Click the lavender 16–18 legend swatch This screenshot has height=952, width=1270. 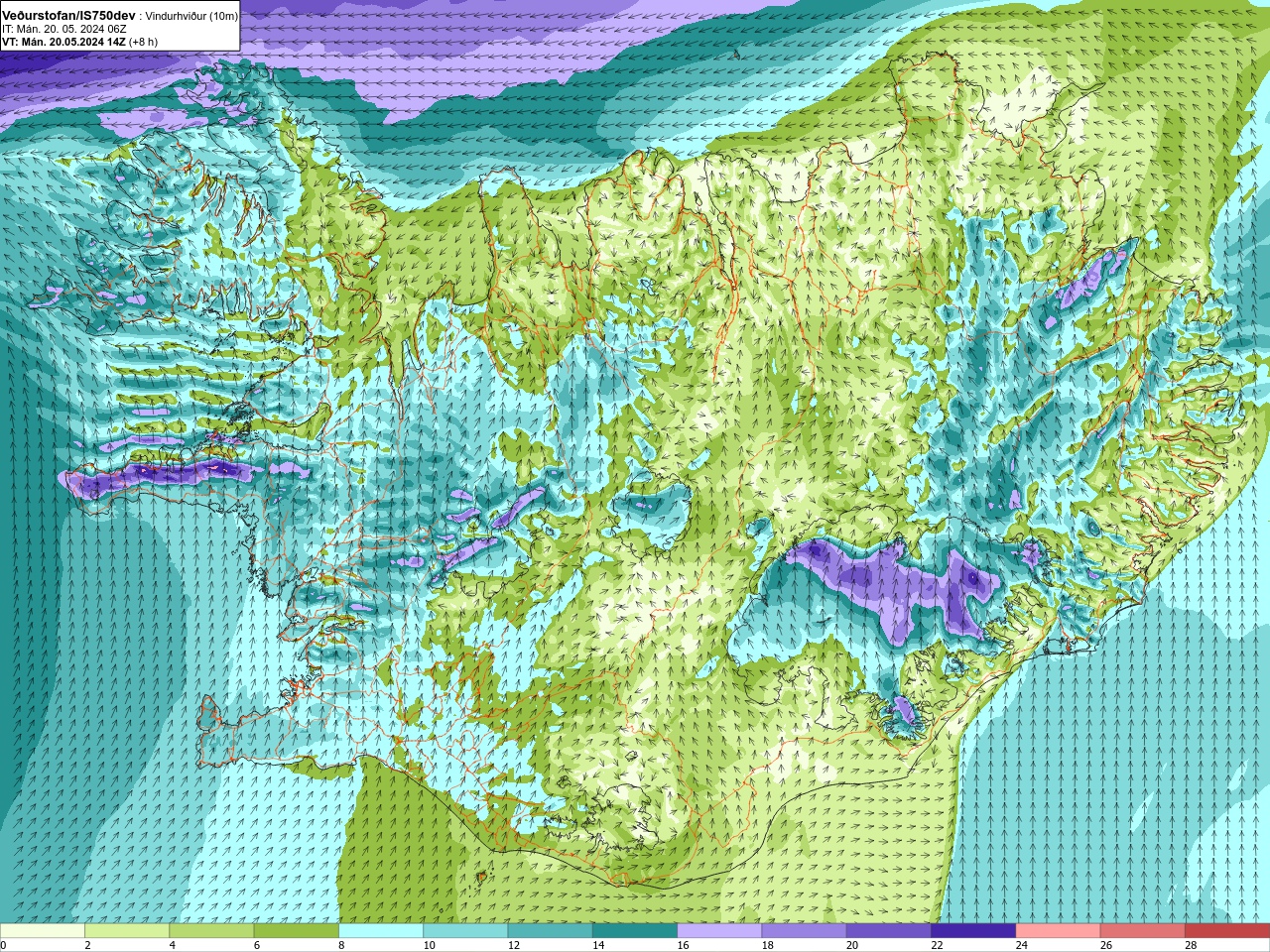(x=719, y=931)
